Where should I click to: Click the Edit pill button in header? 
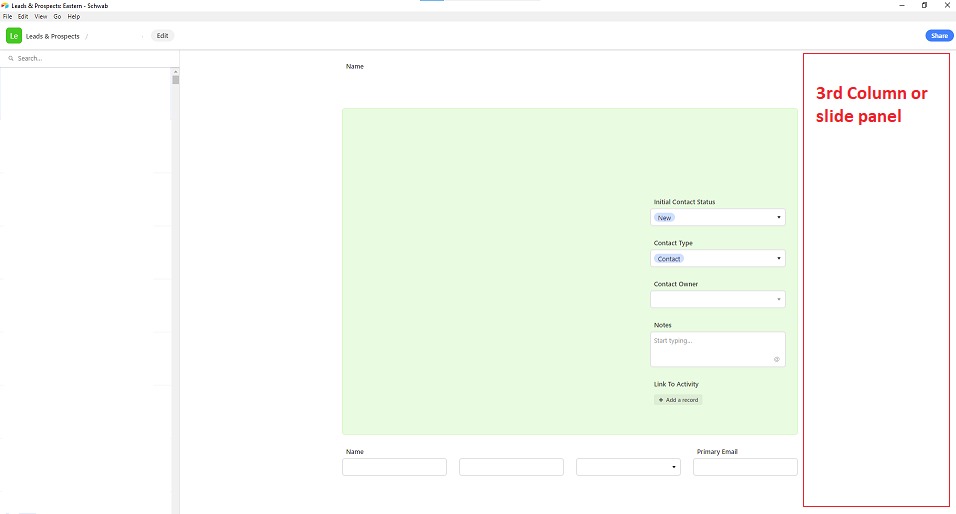(162, 36)
